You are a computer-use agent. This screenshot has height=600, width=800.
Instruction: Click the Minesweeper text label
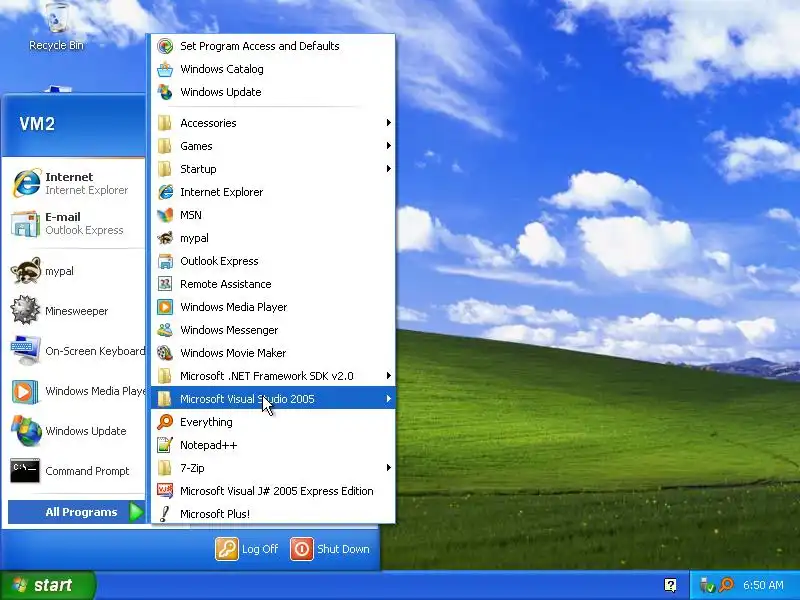(77, 311)
